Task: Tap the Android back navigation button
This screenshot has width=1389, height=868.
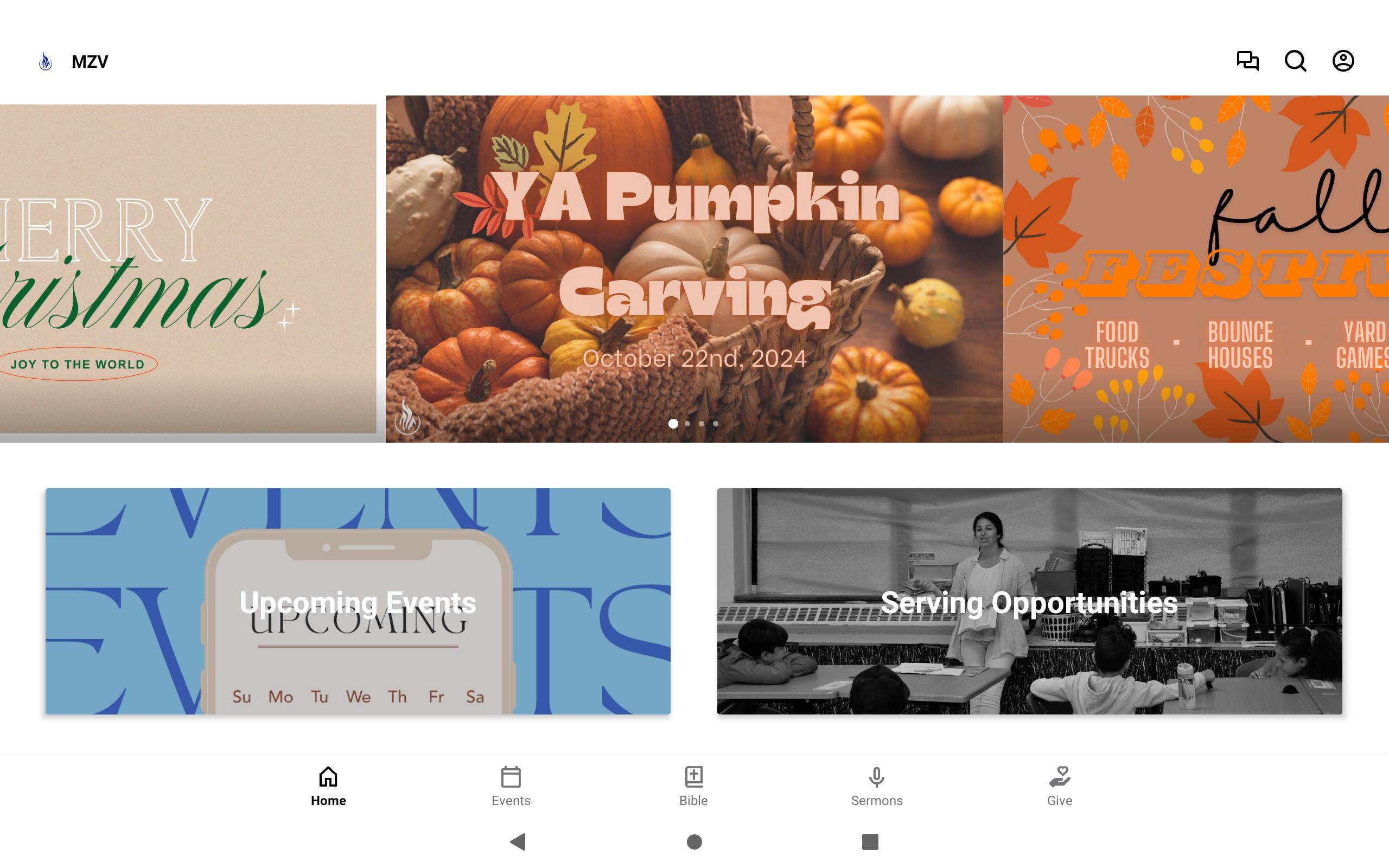Action: point(518,841)
